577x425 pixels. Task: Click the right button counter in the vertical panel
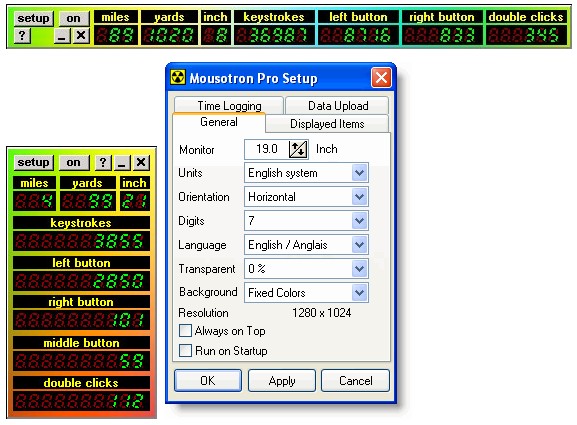point(81,320)
